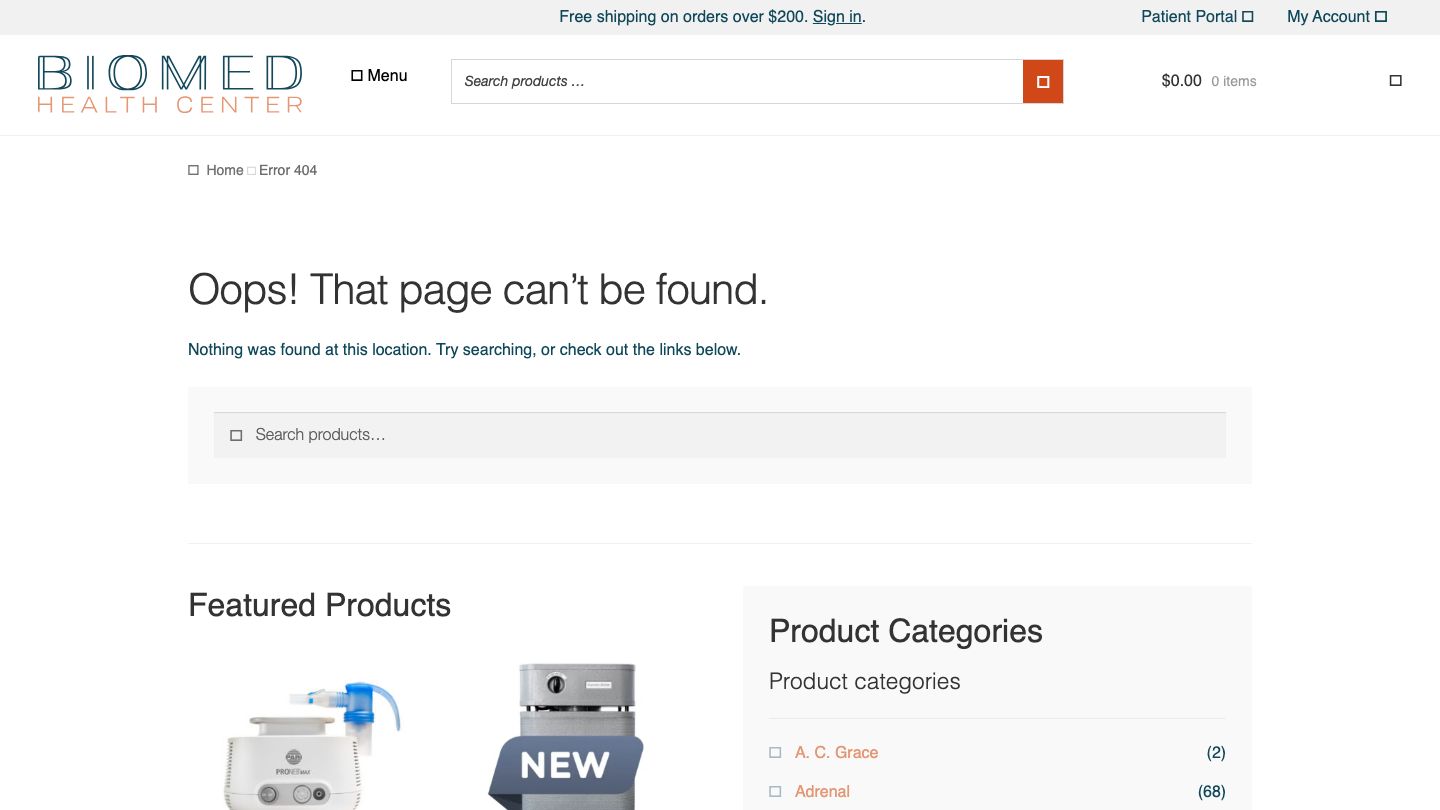Click the home icon in breadcrumb
1440x810 pixels.
(194, 171)
